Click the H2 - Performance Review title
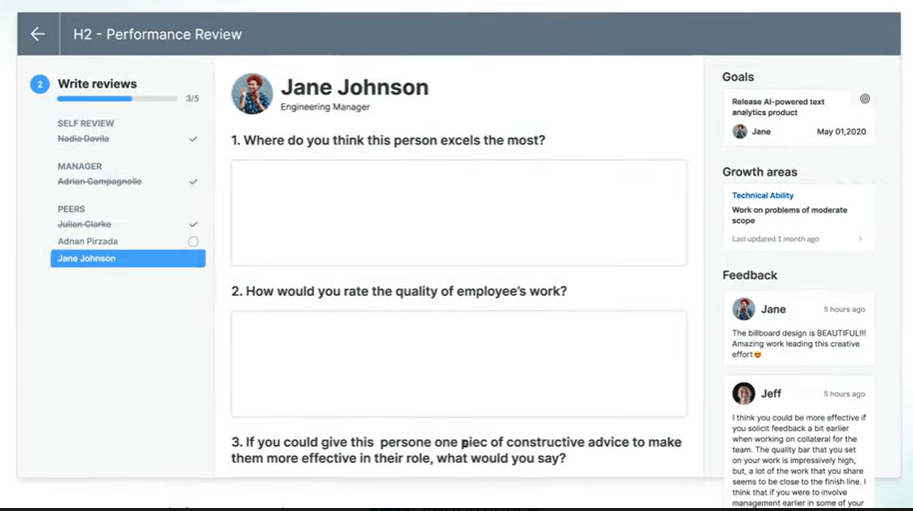Screen dimensions: 913x511 157,34
